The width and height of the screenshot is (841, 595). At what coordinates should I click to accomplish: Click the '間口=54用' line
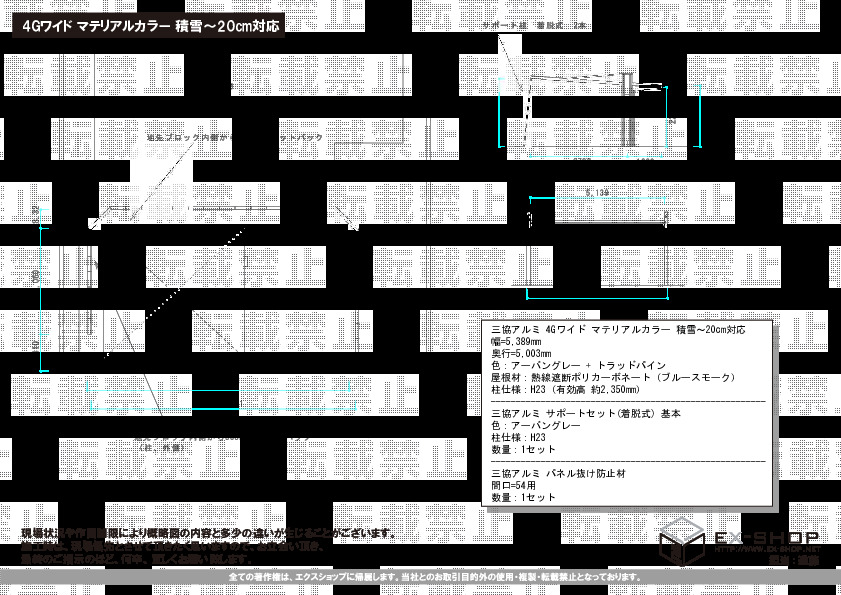pos(513,485)
